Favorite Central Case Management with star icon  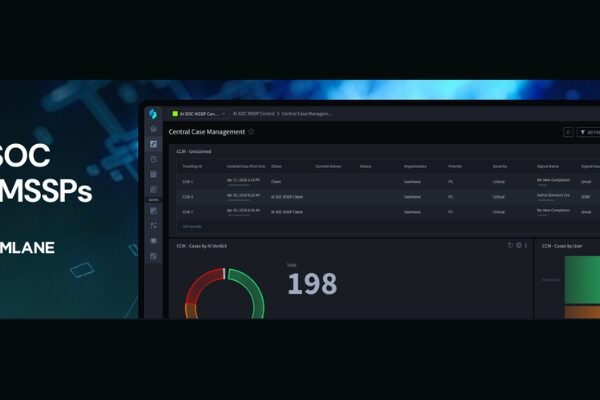(251, 132)
